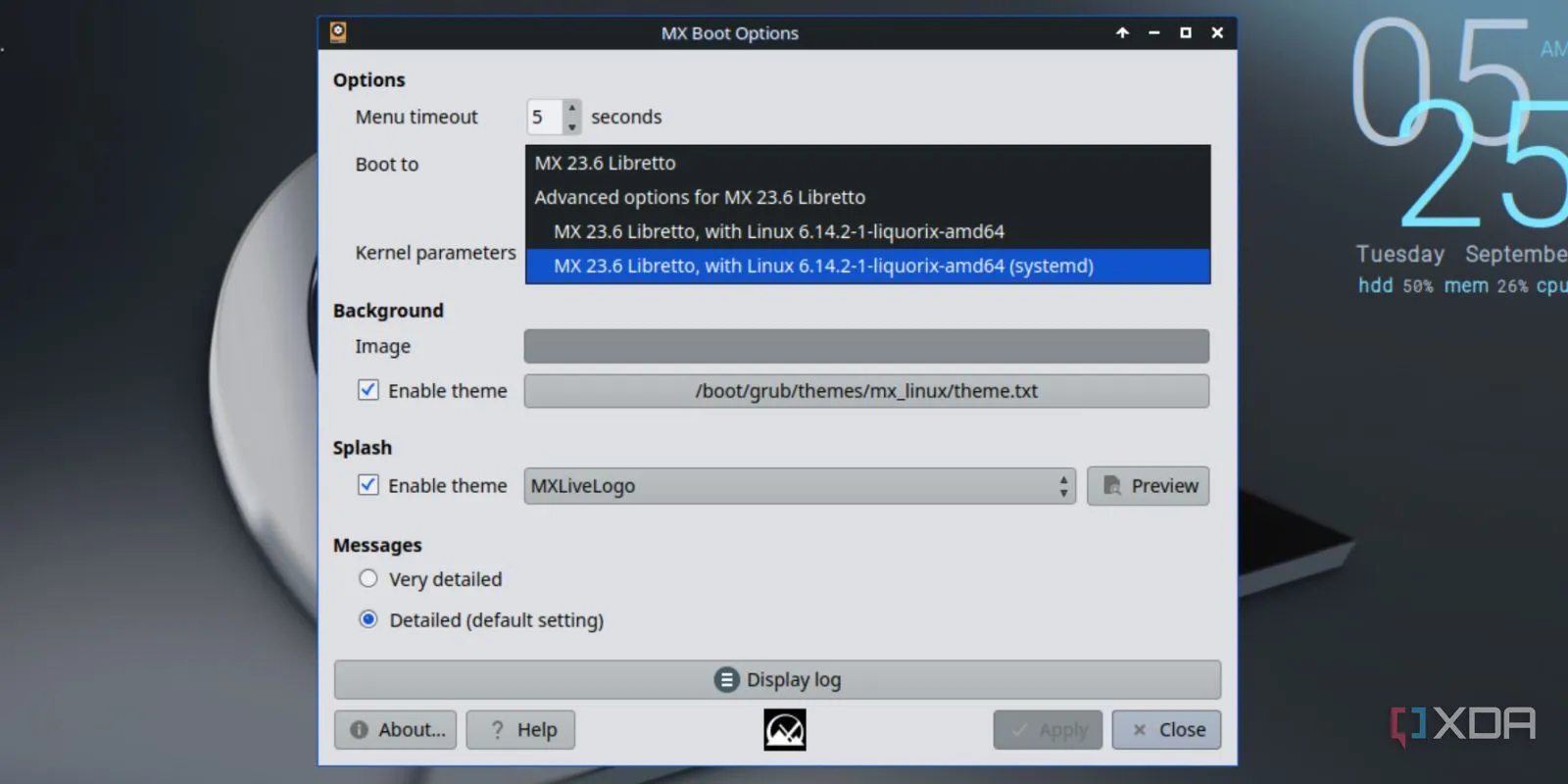This screenshot has height=784, width=1568.
Task: Select the Detailed (default setting) radio button
Action: 368,619
